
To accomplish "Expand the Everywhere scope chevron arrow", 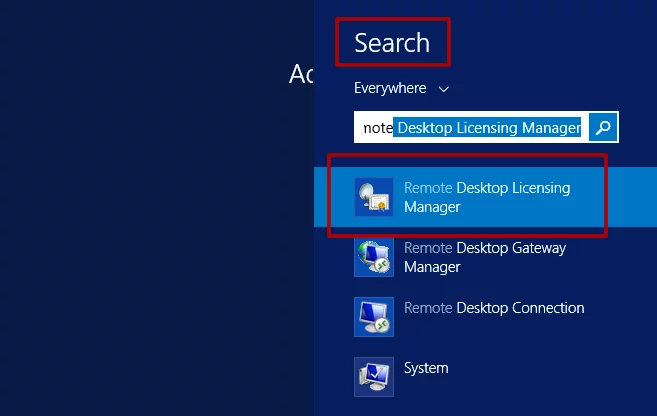I will [x=444, y=89].
